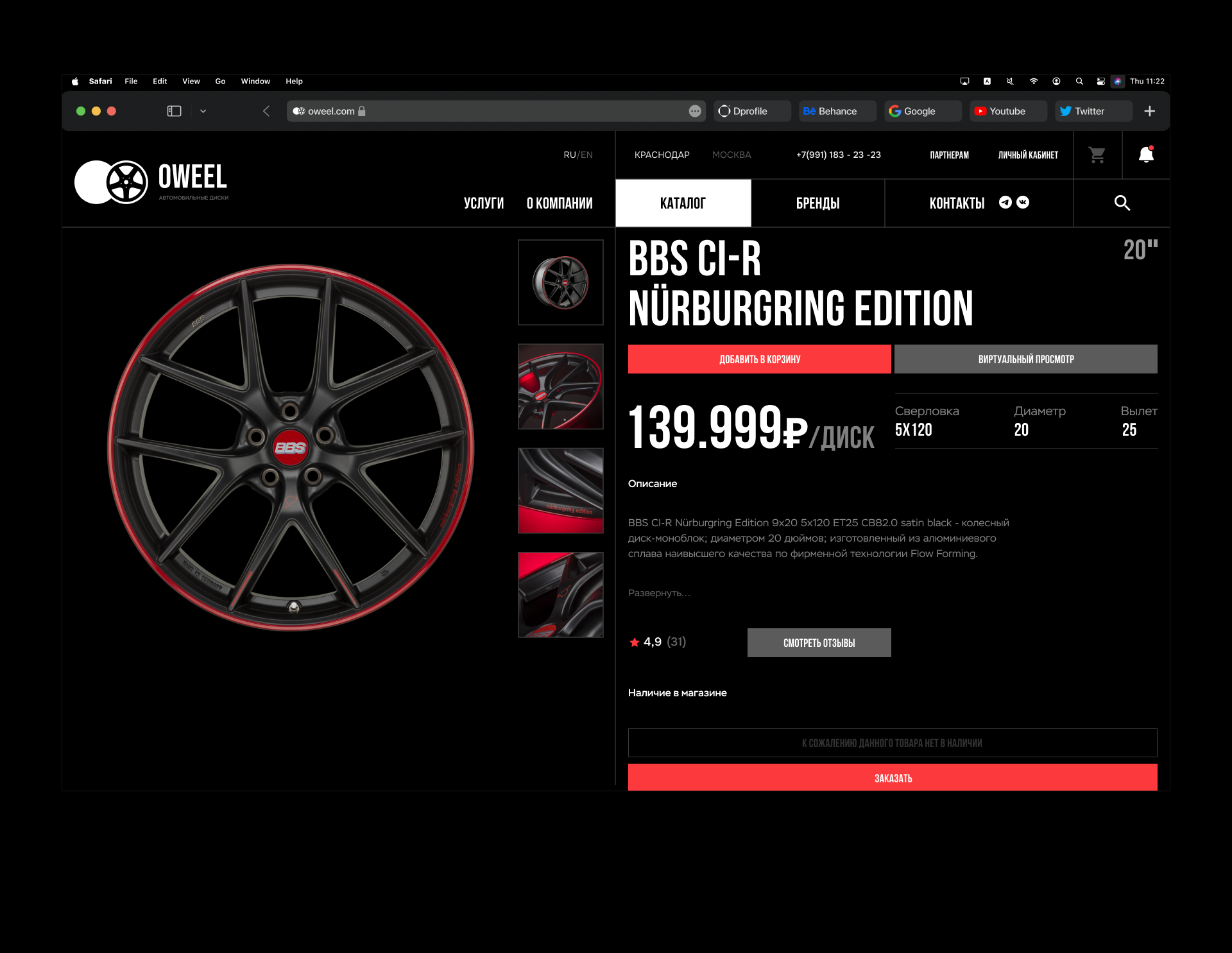The image size is (1232, 953).
Task: Select Краснодар city option
Action: click(662, 155)
